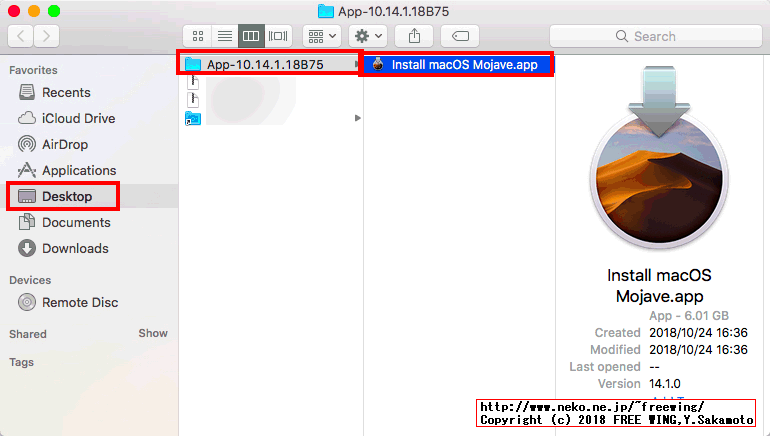770x436 pixels.
Task: Click the green zoom window button
Action: (x=54, y=11)
